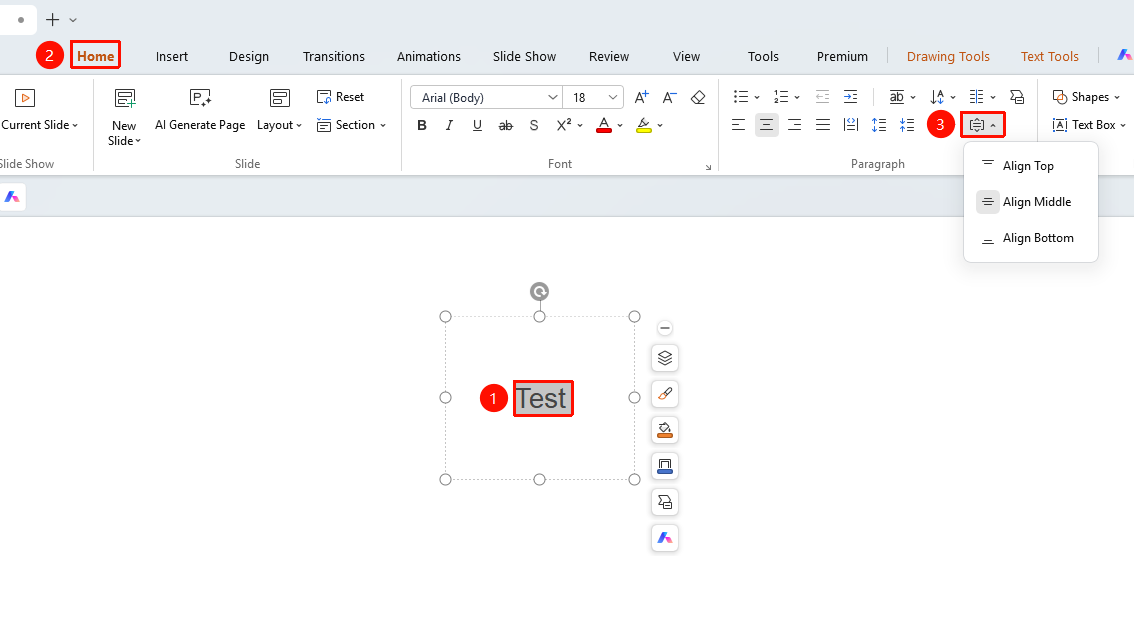This screenshot has width=1134, height=628.
Task: Click the rotation handle above the text box
Action: coord(540,292)
